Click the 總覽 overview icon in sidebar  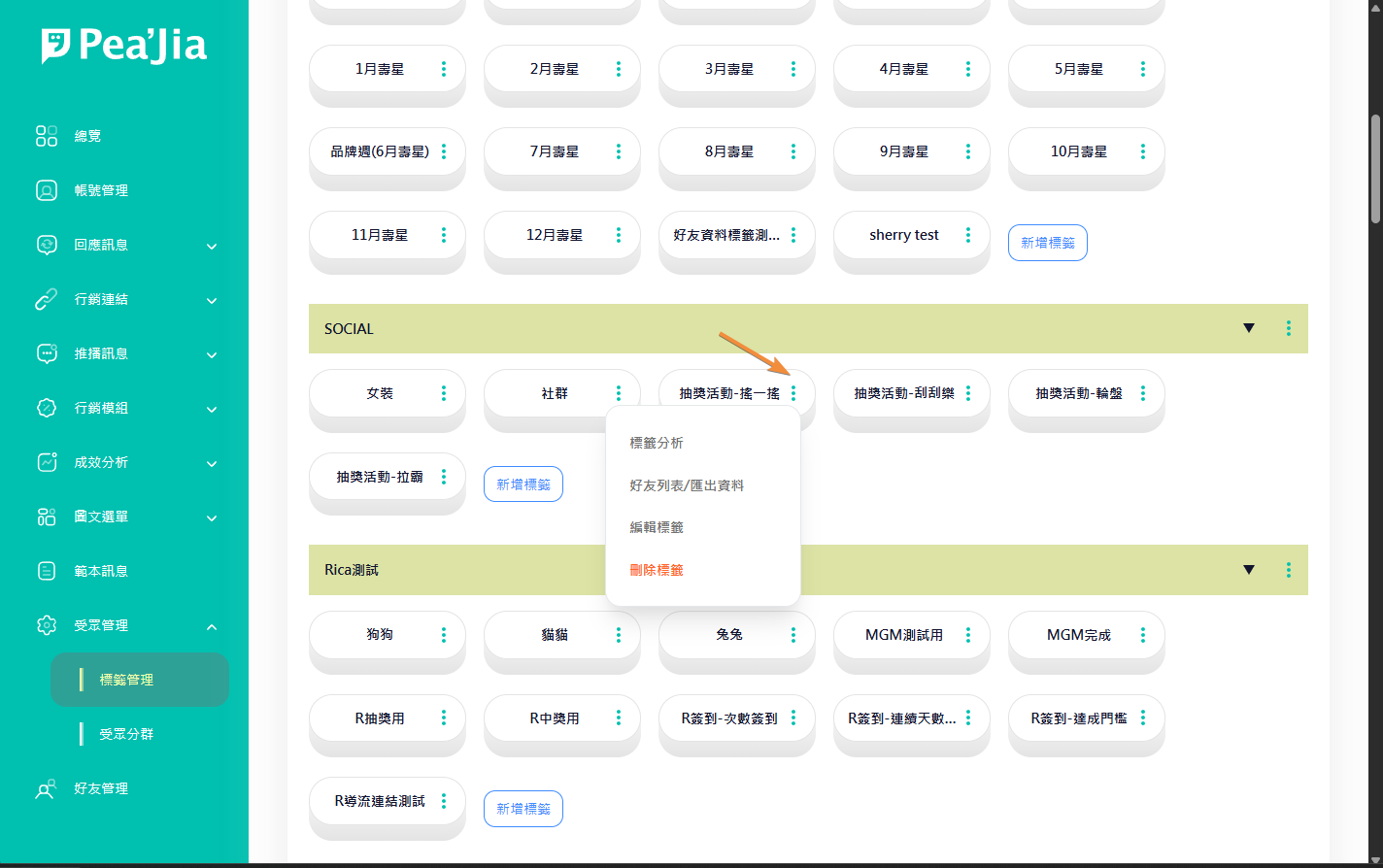47,136
